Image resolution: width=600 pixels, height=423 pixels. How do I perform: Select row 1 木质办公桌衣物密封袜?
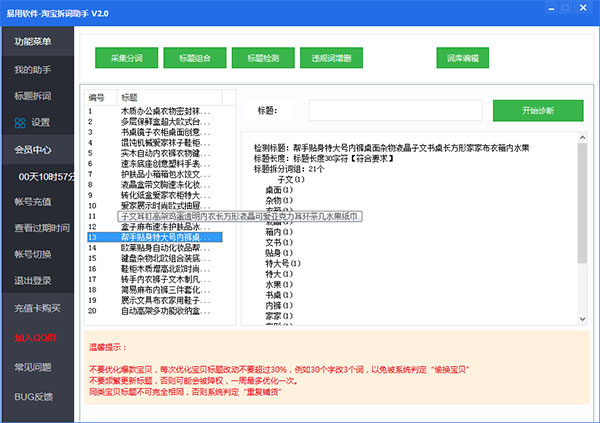click(155, 111)
